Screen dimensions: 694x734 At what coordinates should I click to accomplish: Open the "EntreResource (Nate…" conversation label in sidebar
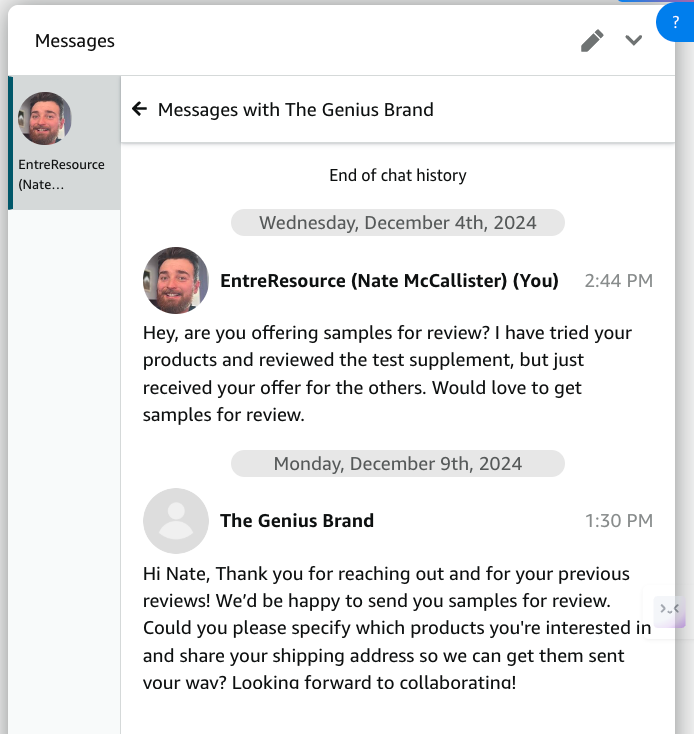(x=61, y=174)
